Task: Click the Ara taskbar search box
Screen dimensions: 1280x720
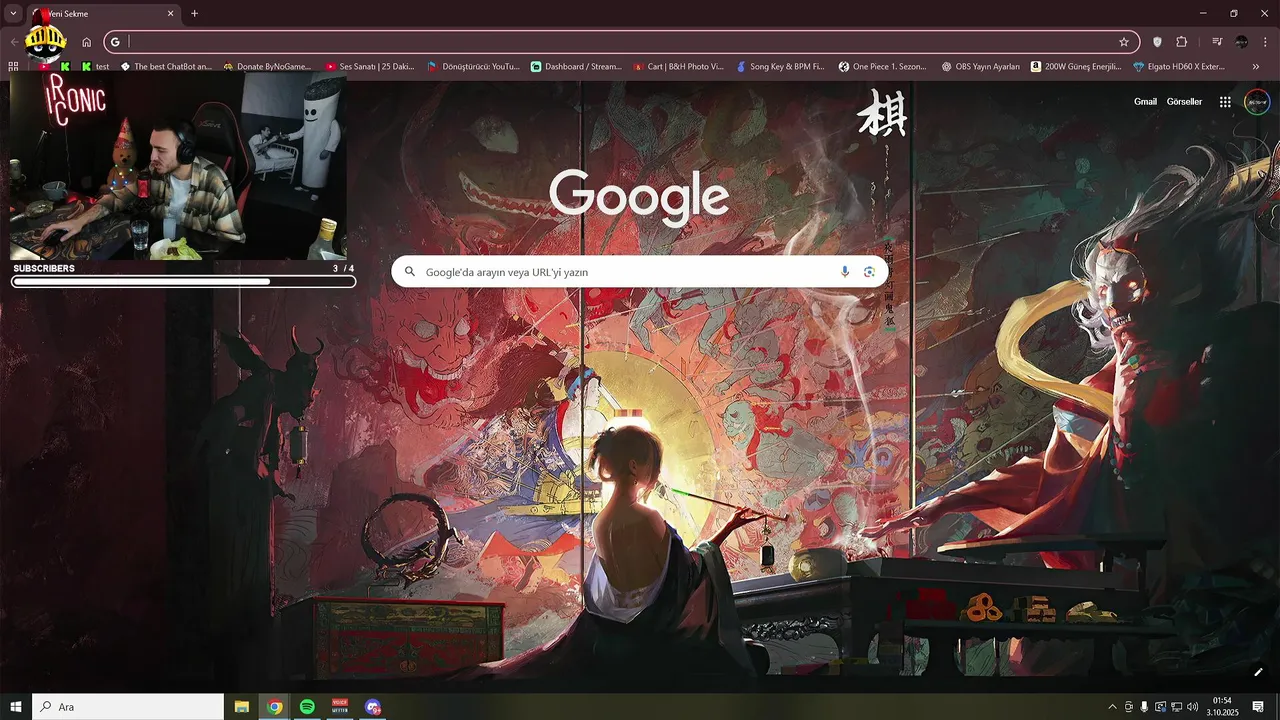Action: pyautogui.click(x=128, y=707)
